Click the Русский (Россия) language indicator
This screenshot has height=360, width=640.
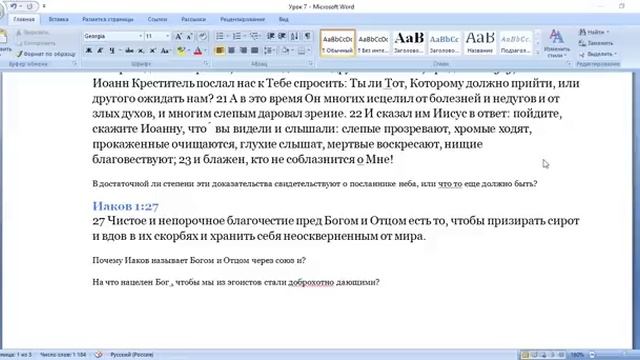pos(132,355)
